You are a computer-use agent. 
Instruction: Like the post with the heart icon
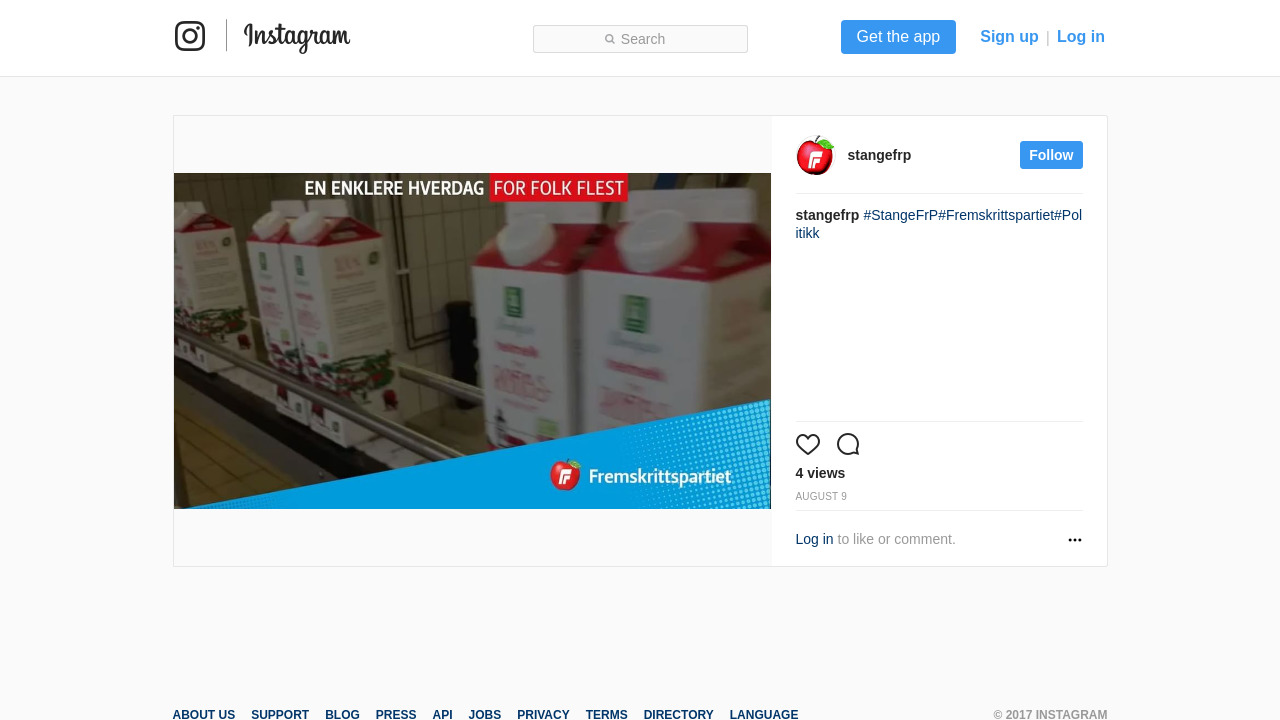coord(808,444)
